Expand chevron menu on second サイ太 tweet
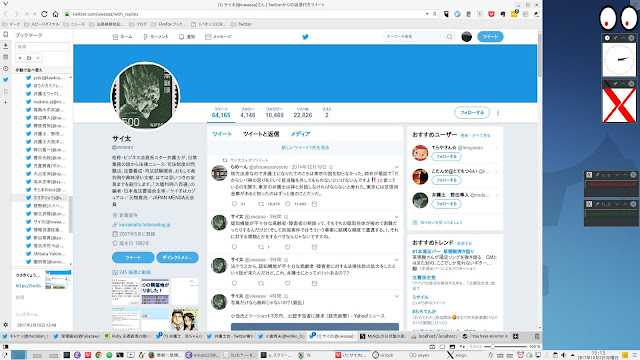The width and height of the screenshot is (640, 360). 396,260
